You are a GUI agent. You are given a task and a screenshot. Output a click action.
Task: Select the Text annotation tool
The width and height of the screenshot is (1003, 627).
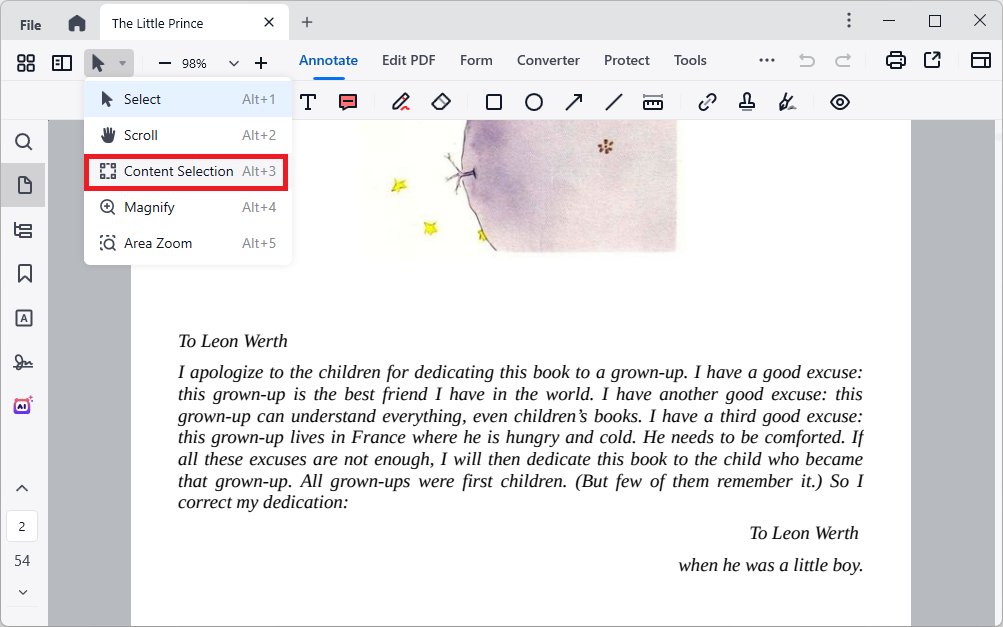pyautogui.click(x=307, y=101)
